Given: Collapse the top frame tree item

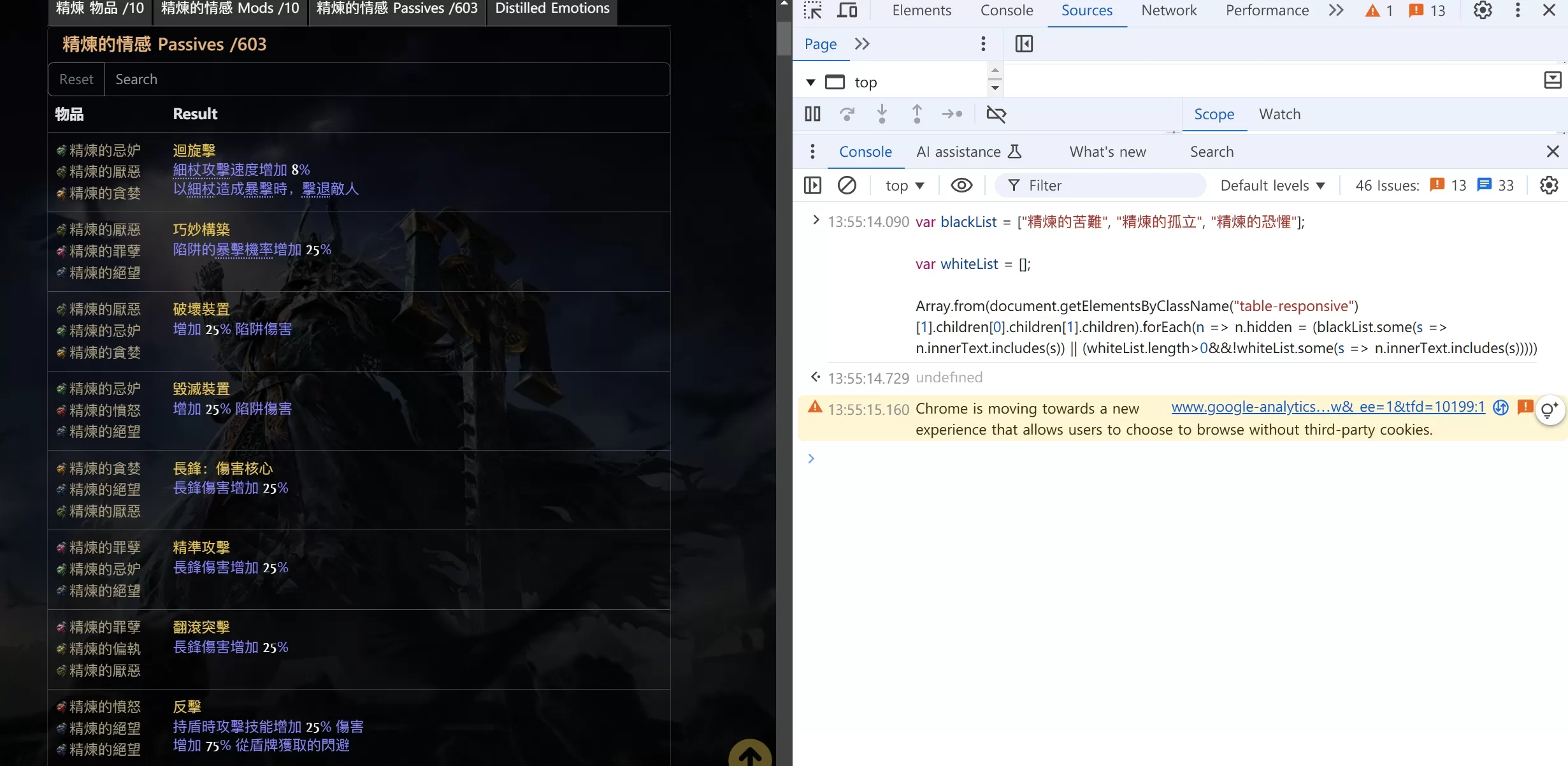Looking at the screenshot, I should pos(810,82).
